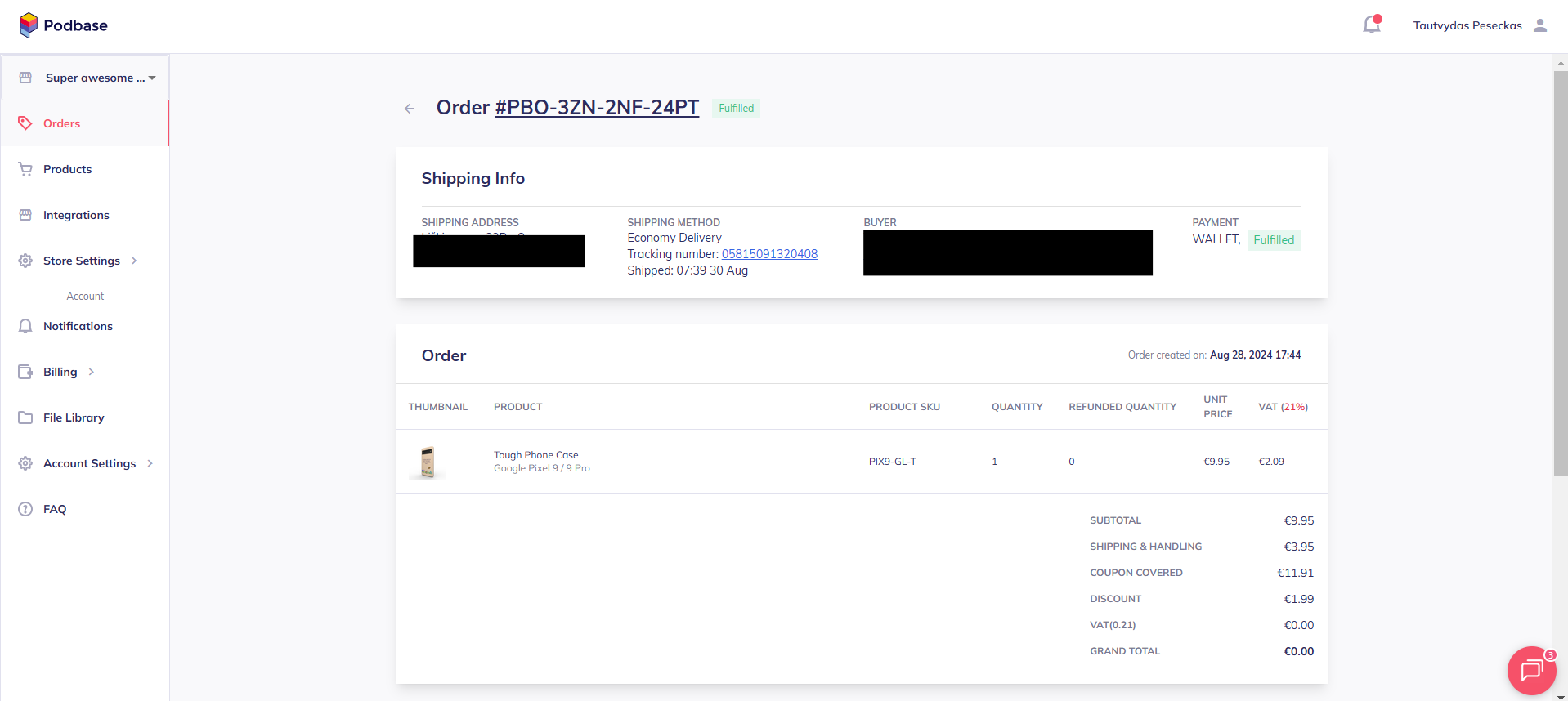Viewport: 1568px width, 701px height.
Task: Open the Notifications menu item
Action: (84, 326)
